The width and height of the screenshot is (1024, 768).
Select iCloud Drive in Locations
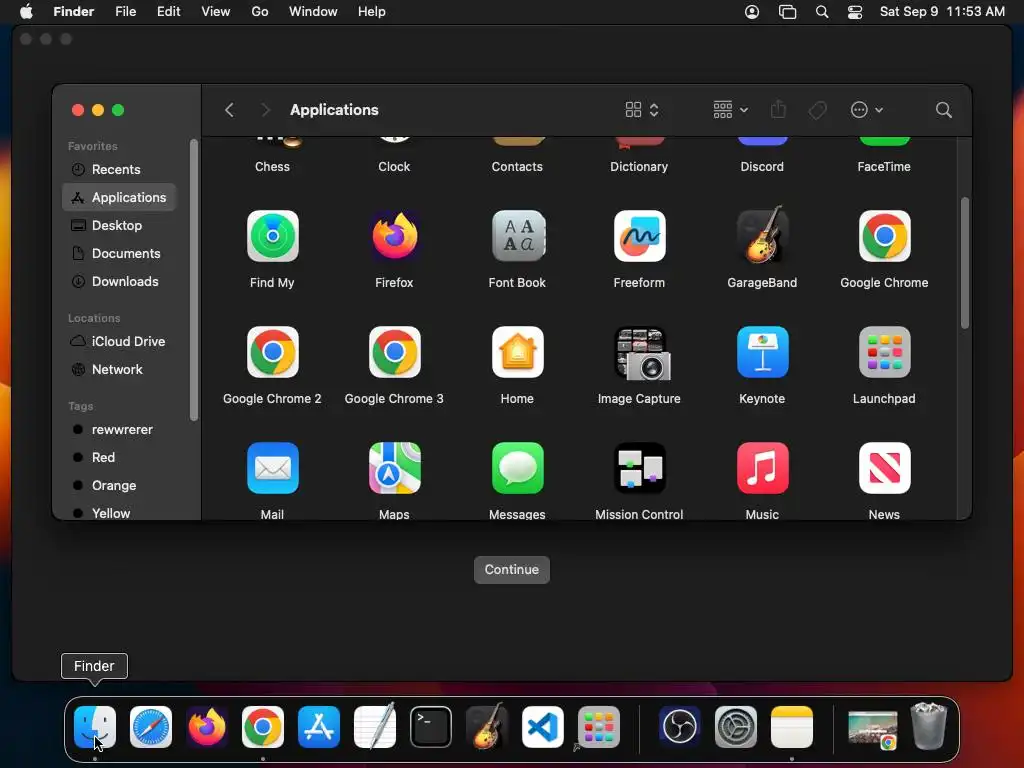119,342
